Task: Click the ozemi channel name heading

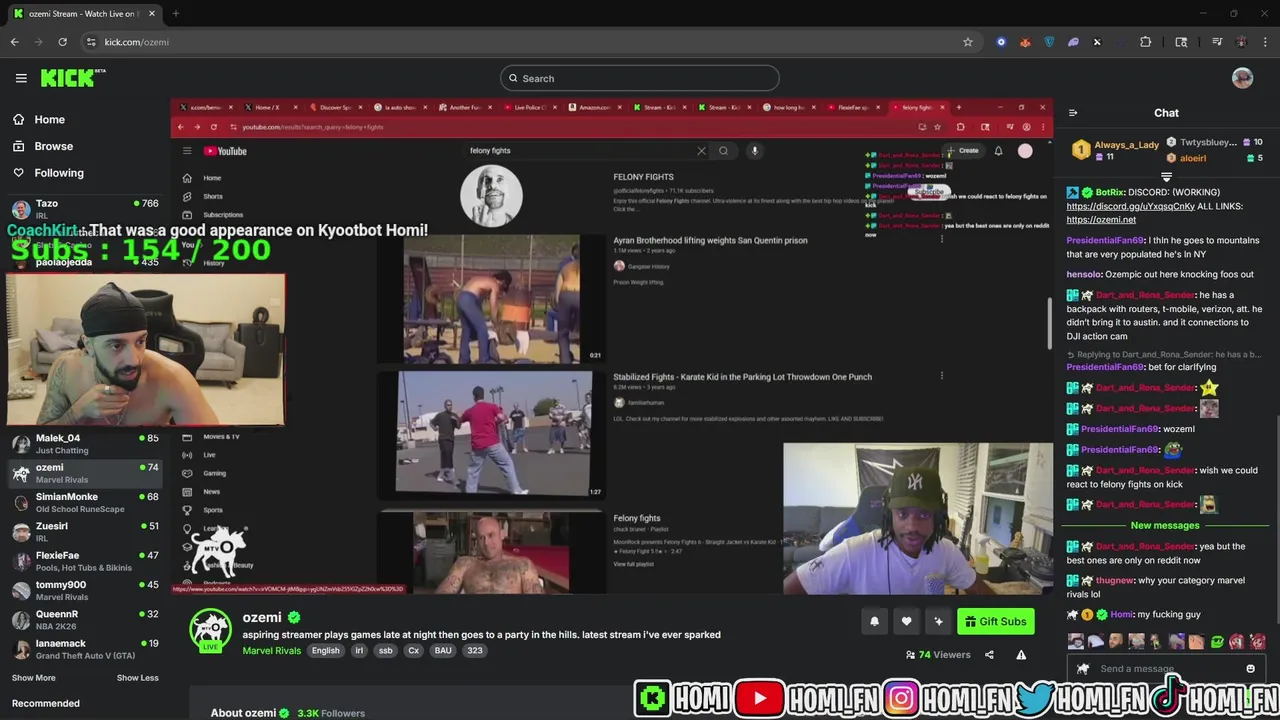Action: click(262, 617)
